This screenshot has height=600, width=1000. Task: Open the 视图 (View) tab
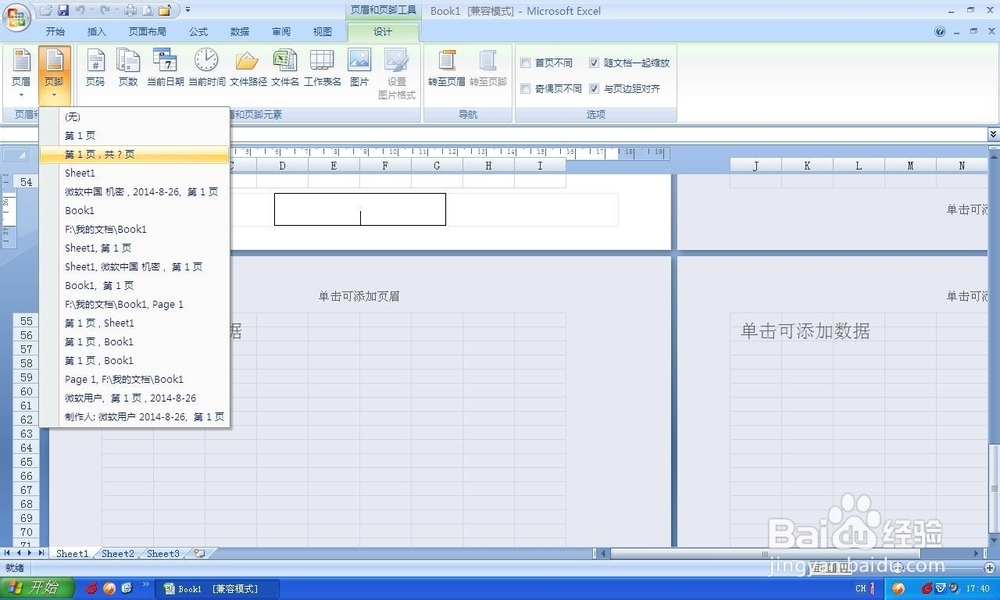pos(323,31)
